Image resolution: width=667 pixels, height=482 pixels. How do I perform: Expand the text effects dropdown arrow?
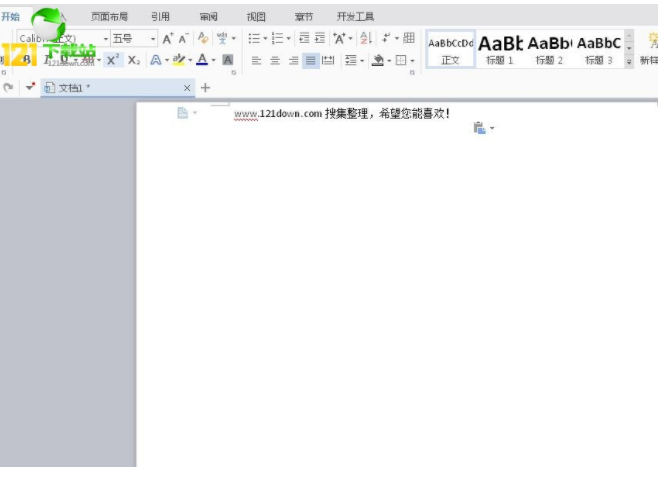point(167,60)
